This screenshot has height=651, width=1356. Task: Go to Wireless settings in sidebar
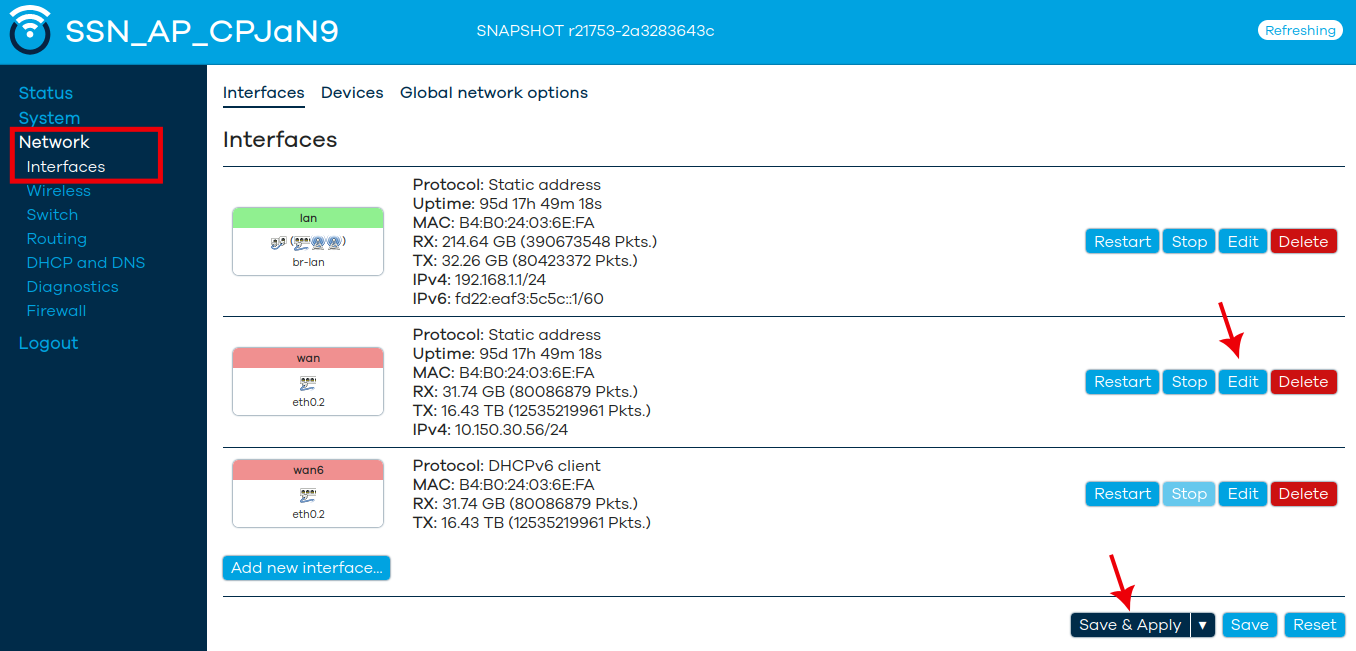coord(59,191)
